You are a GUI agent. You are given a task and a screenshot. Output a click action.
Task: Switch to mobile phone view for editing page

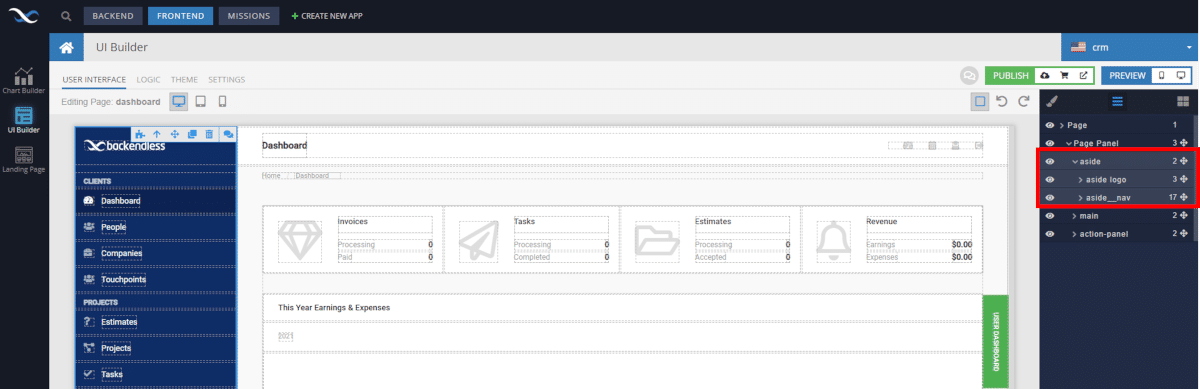click(222, 101)
